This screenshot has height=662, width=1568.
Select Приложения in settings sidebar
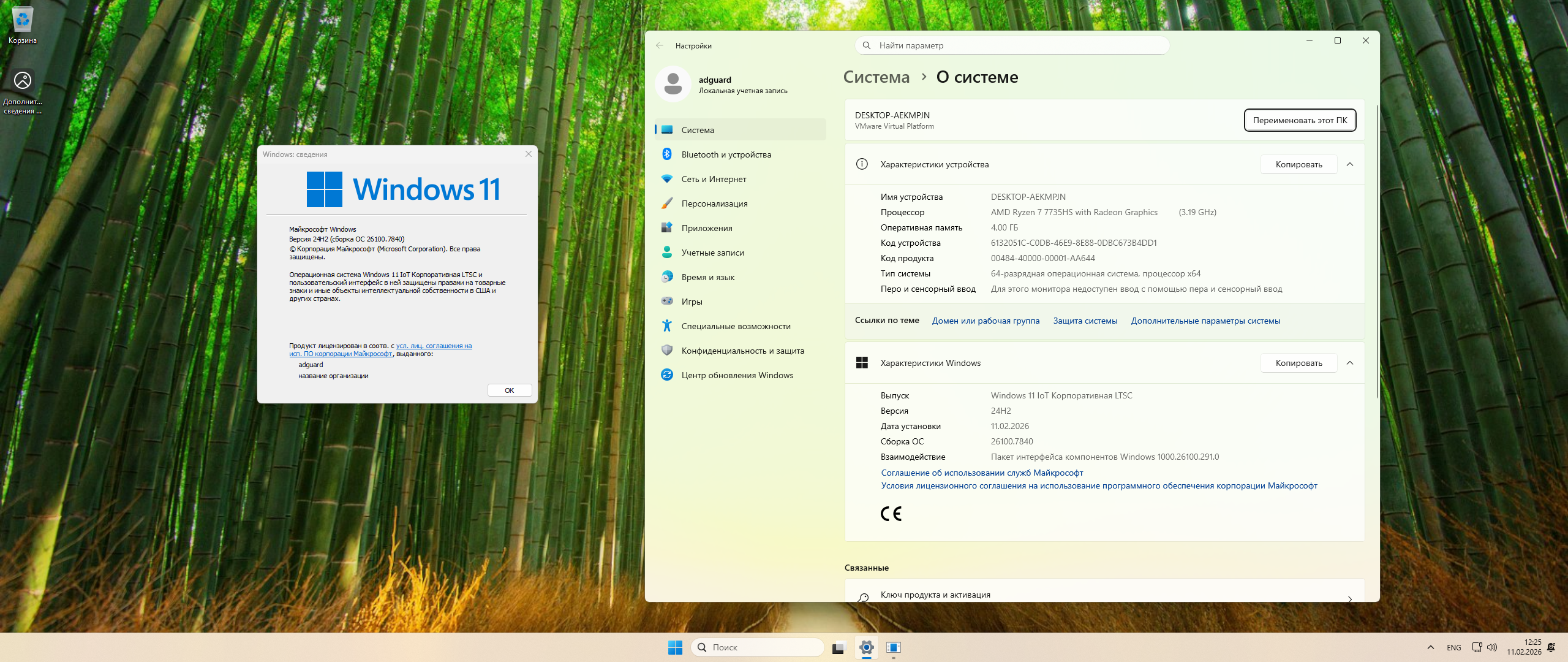(707, 228)
